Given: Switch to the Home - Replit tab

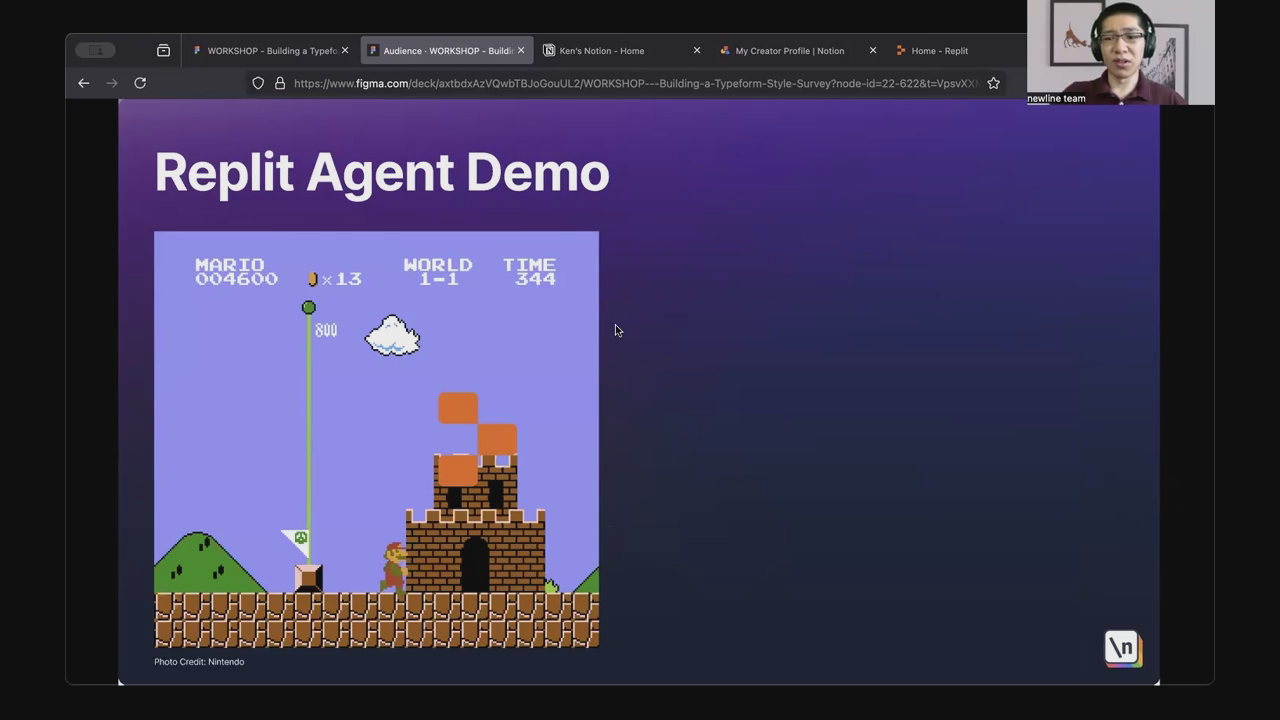Looking at the screenshot, I should 939,50.
